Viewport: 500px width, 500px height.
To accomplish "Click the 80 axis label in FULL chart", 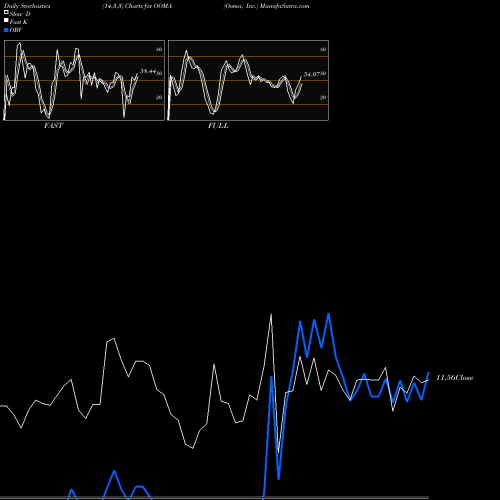I will pos(323,49).
